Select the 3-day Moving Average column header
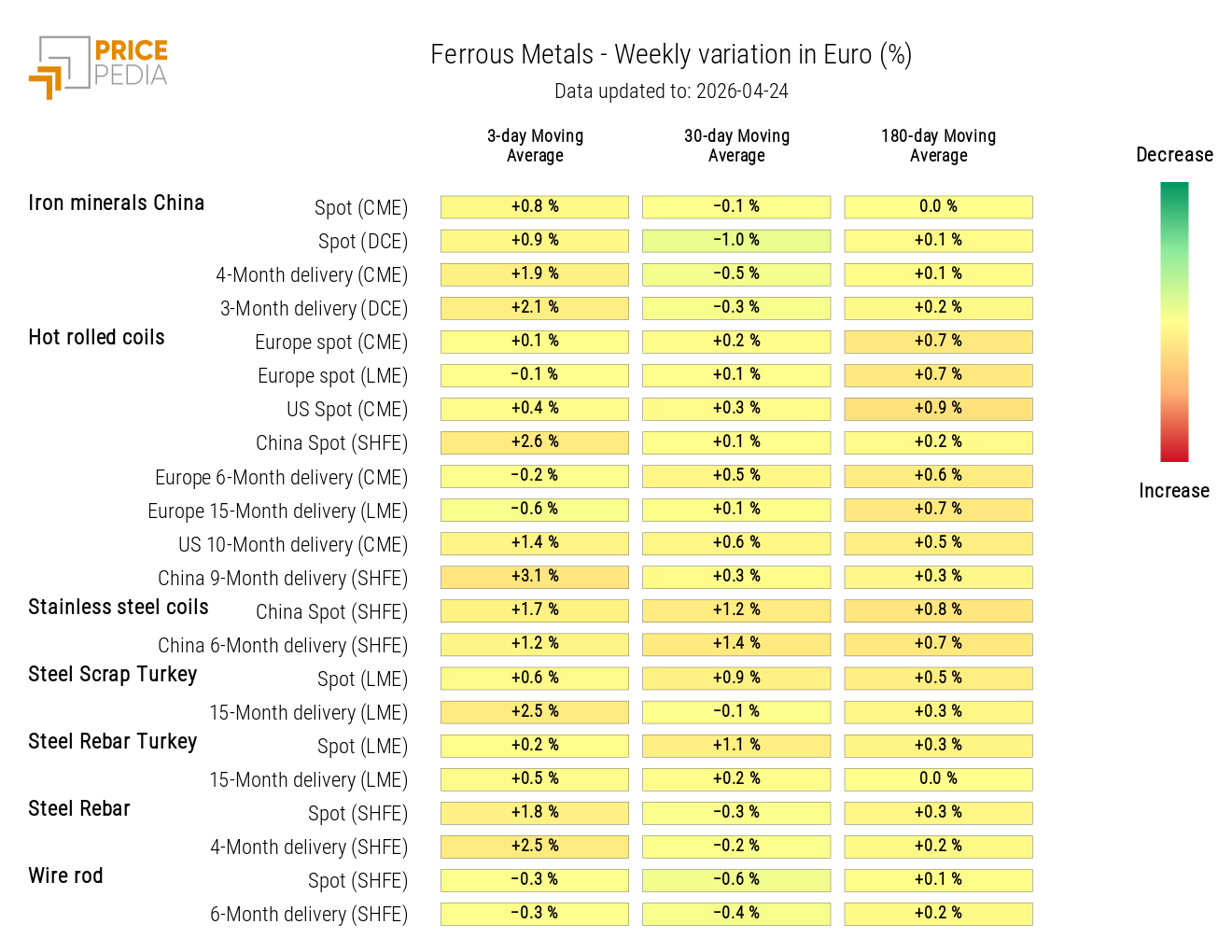The width and height of the screenshot is (1232, 952). 535,146
